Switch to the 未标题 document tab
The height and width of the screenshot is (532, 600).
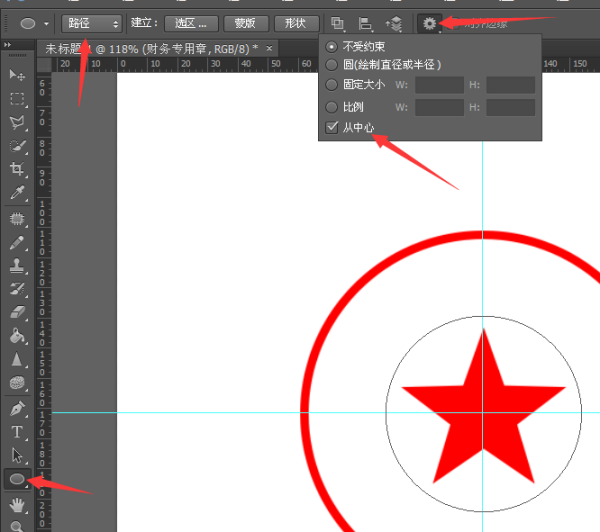click(152, 49)
